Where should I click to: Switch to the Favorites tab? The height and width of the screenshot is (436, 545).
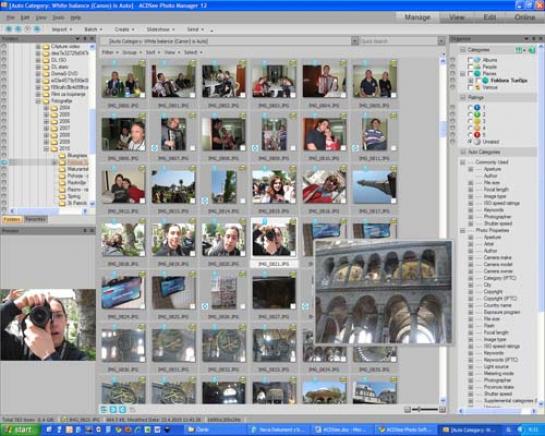pos(36,219)
